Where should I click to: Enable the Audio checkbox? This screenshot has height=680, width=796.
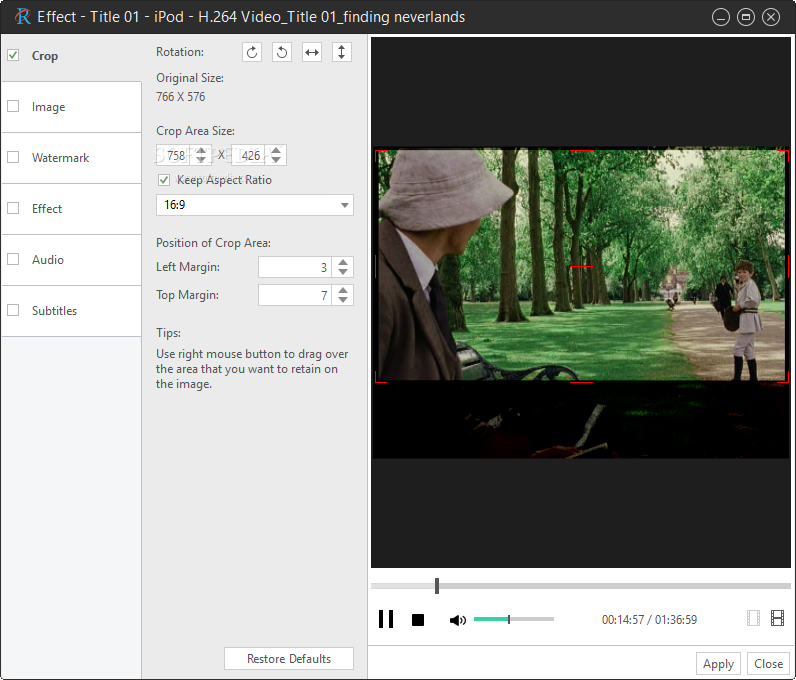tap(13, 259)
